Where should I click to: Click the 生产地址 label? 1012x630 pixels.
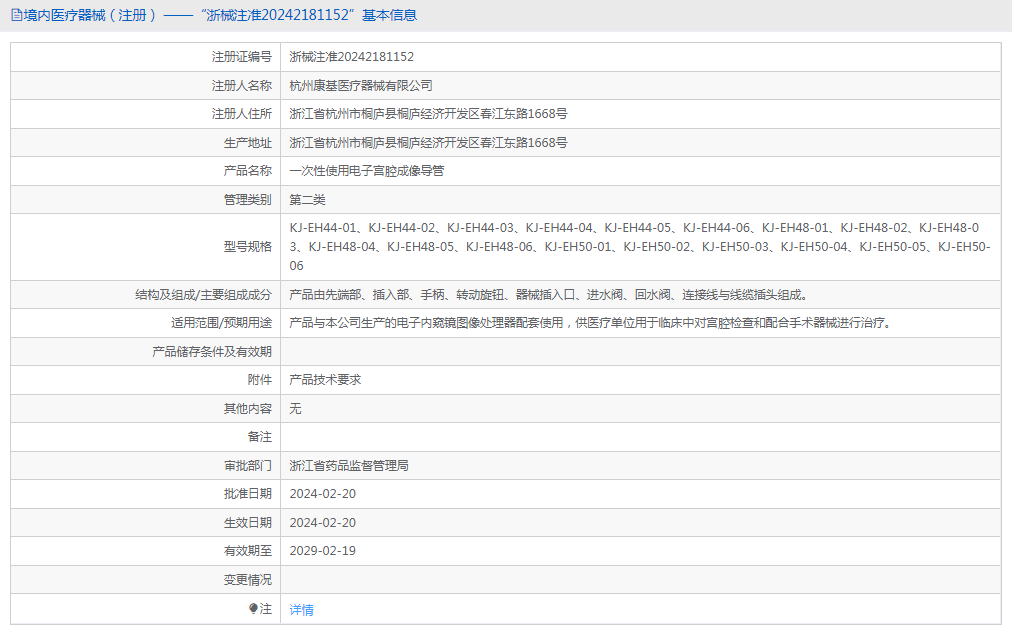(x=248, y=143)
